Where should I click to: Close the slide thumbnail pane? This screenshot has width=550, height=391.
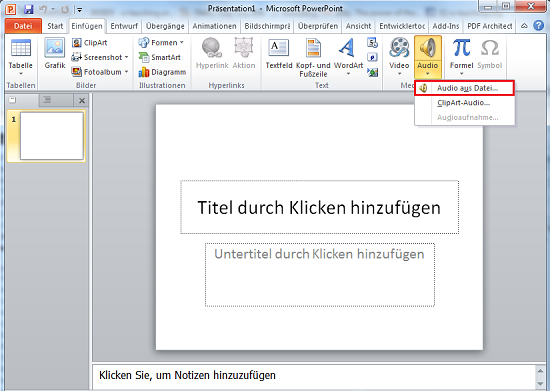(x=82, y=101)
